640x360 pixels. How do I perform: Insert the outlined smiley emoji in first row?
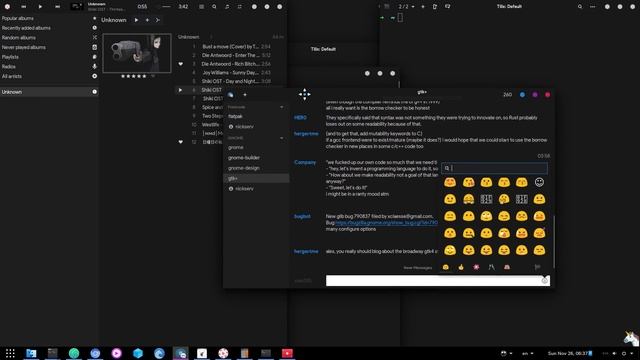(539, 182)
